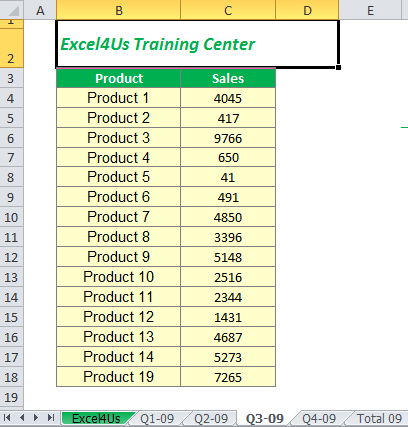Click sales value 2516
The image size is (408, 427).
(228, 277)
